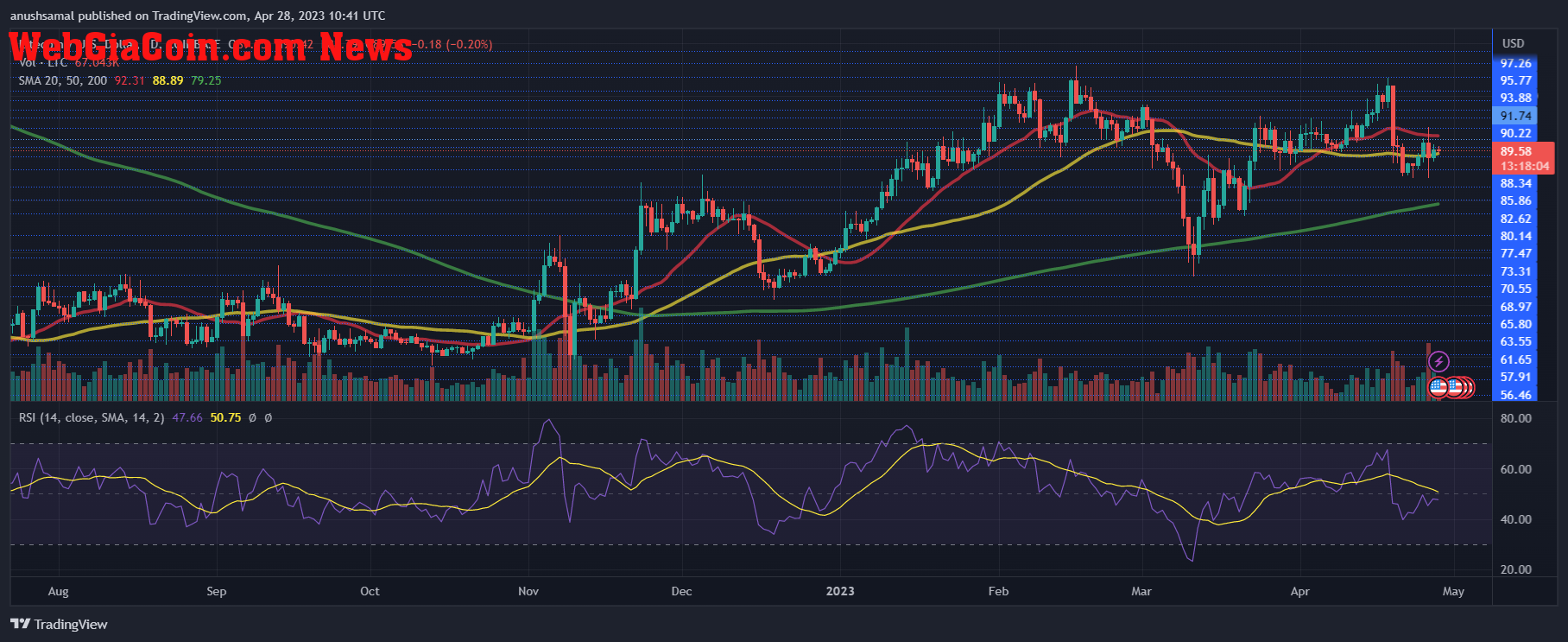
Task: Click the Feb label on time axis
Action: (998, 591)
